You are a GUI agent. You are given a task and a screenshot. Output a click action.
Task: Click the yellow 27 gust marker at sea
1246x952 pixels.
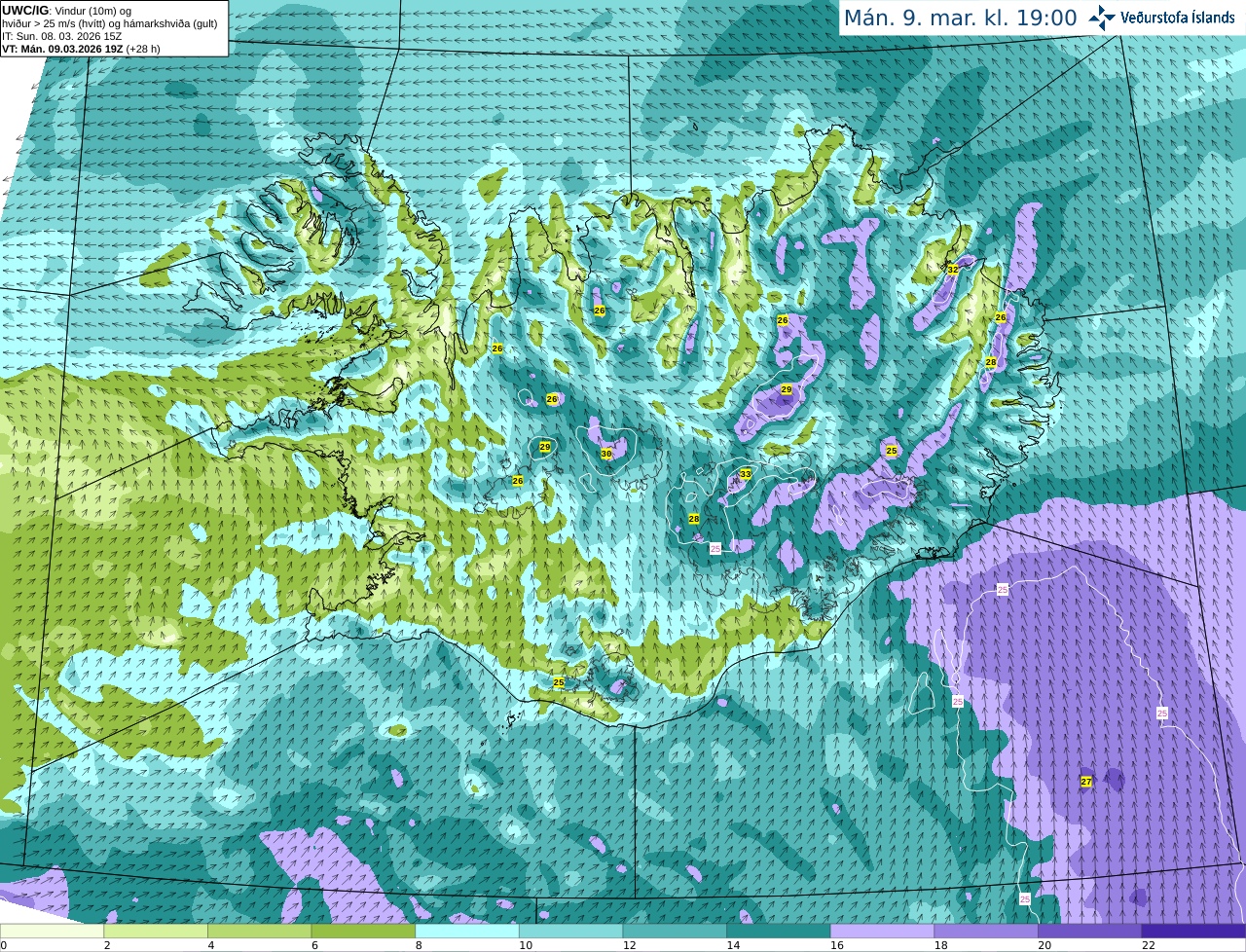pyautogui.click(x=1086, y=782)
